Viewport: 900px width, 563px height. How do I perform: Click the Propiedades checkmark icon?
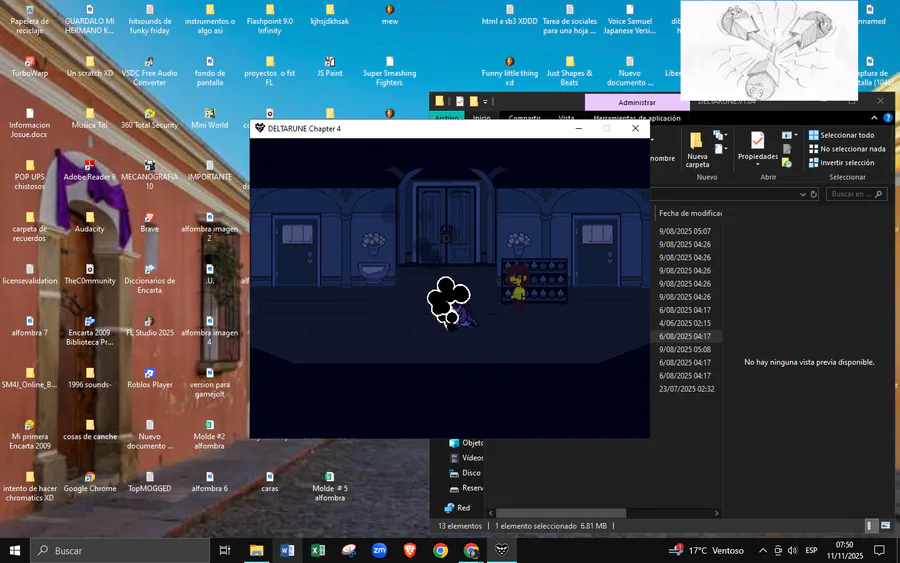tap(758, 140)
